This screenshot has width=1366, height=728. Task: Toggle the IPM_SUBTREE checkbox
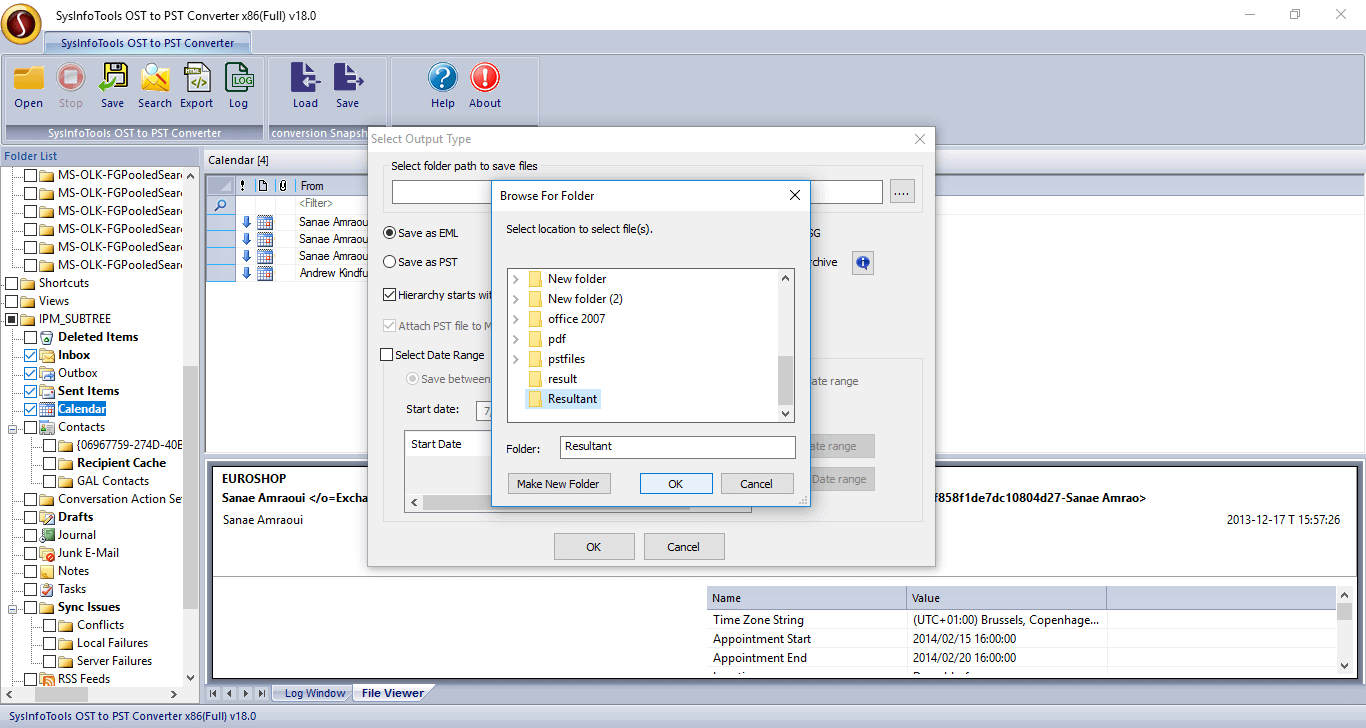point(12,319)
